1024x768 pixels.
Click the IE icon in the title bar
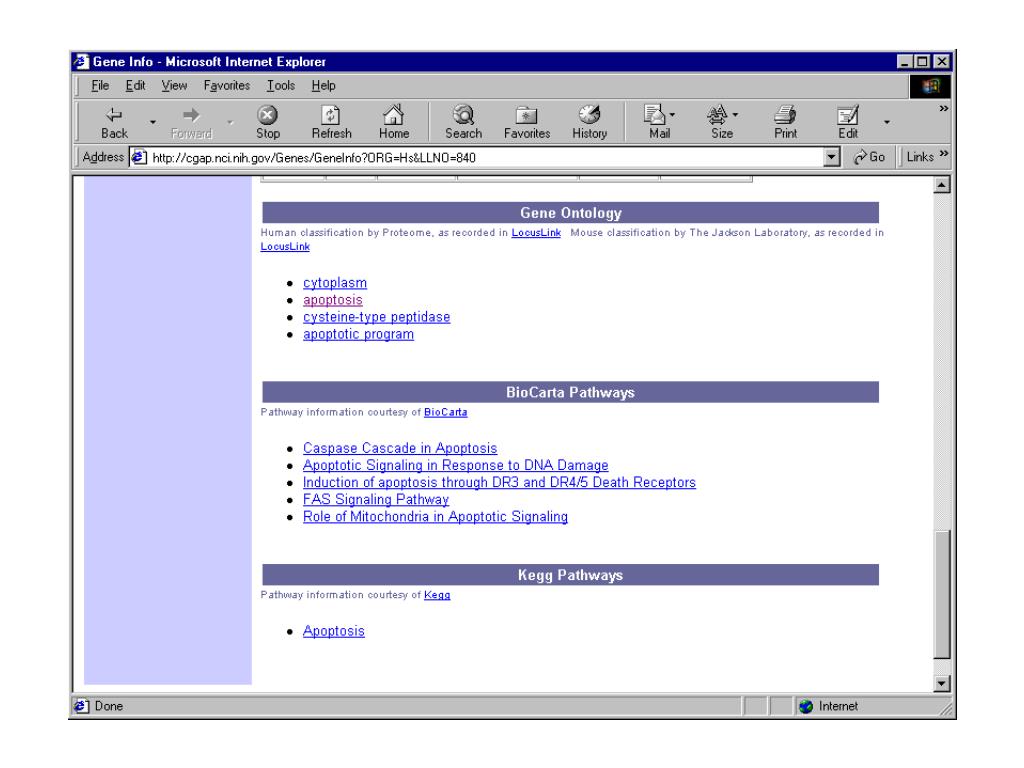81,61
